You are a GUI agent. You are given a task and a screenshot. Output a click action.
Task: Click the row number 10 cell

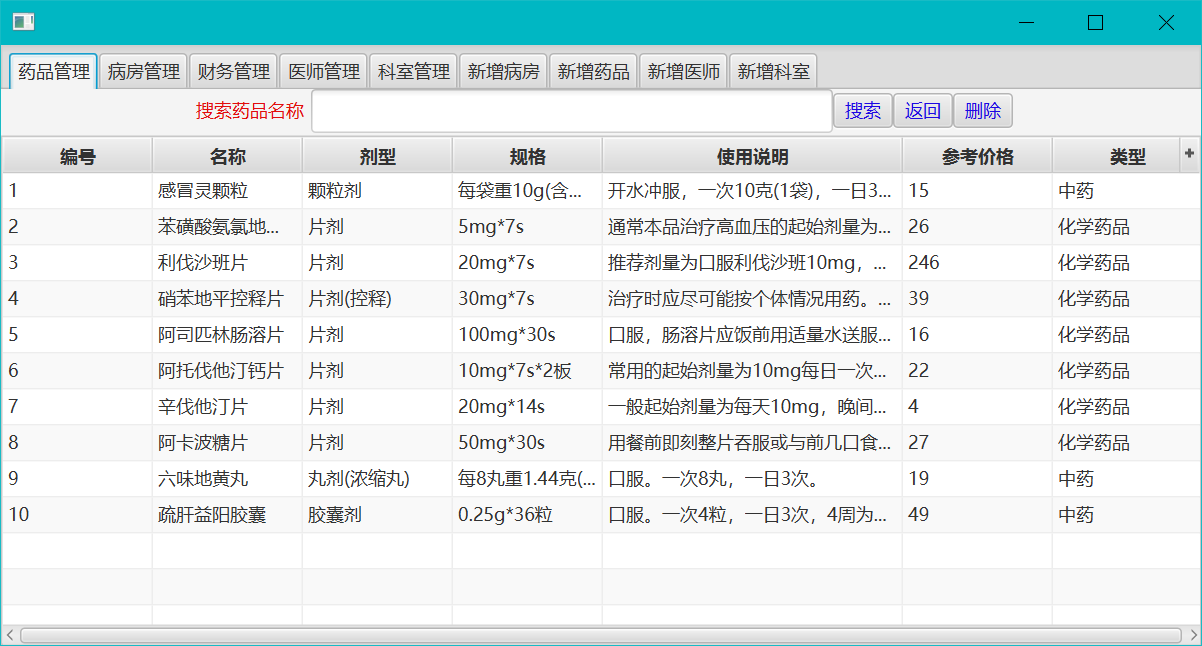pyautogui.click(x=77, y=515)
